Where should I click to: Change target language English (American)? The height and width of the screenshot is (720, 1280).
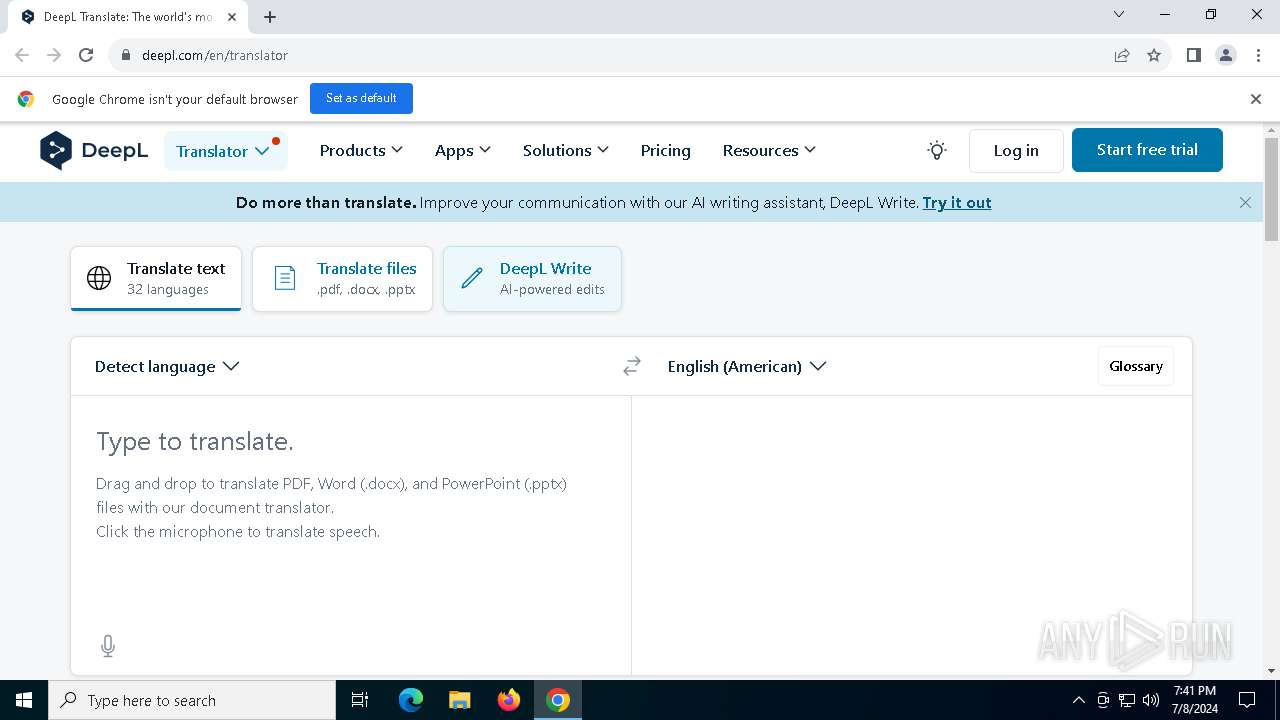coord(747,367)
